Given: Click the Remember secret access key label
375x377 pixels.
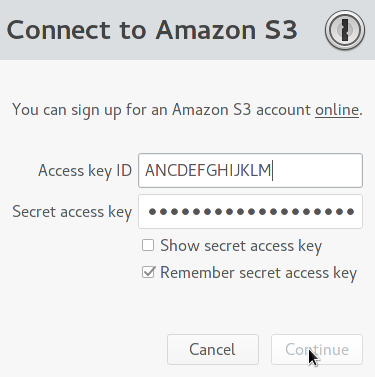Looking at the screenshot, I should click(x=258, y=273).
